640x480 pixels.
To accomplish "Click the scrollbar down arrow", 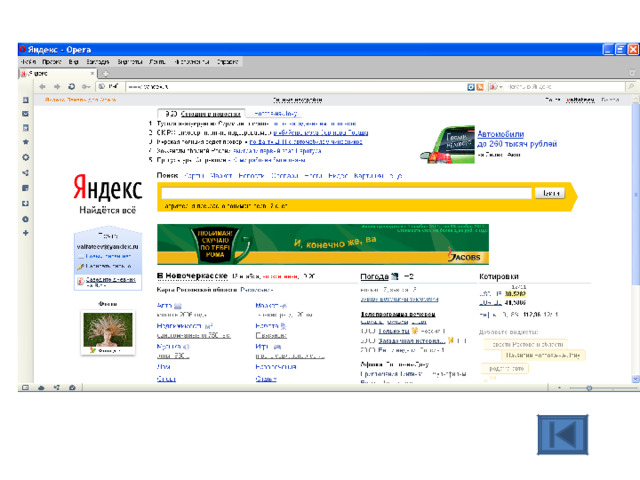I will (636, 379).
